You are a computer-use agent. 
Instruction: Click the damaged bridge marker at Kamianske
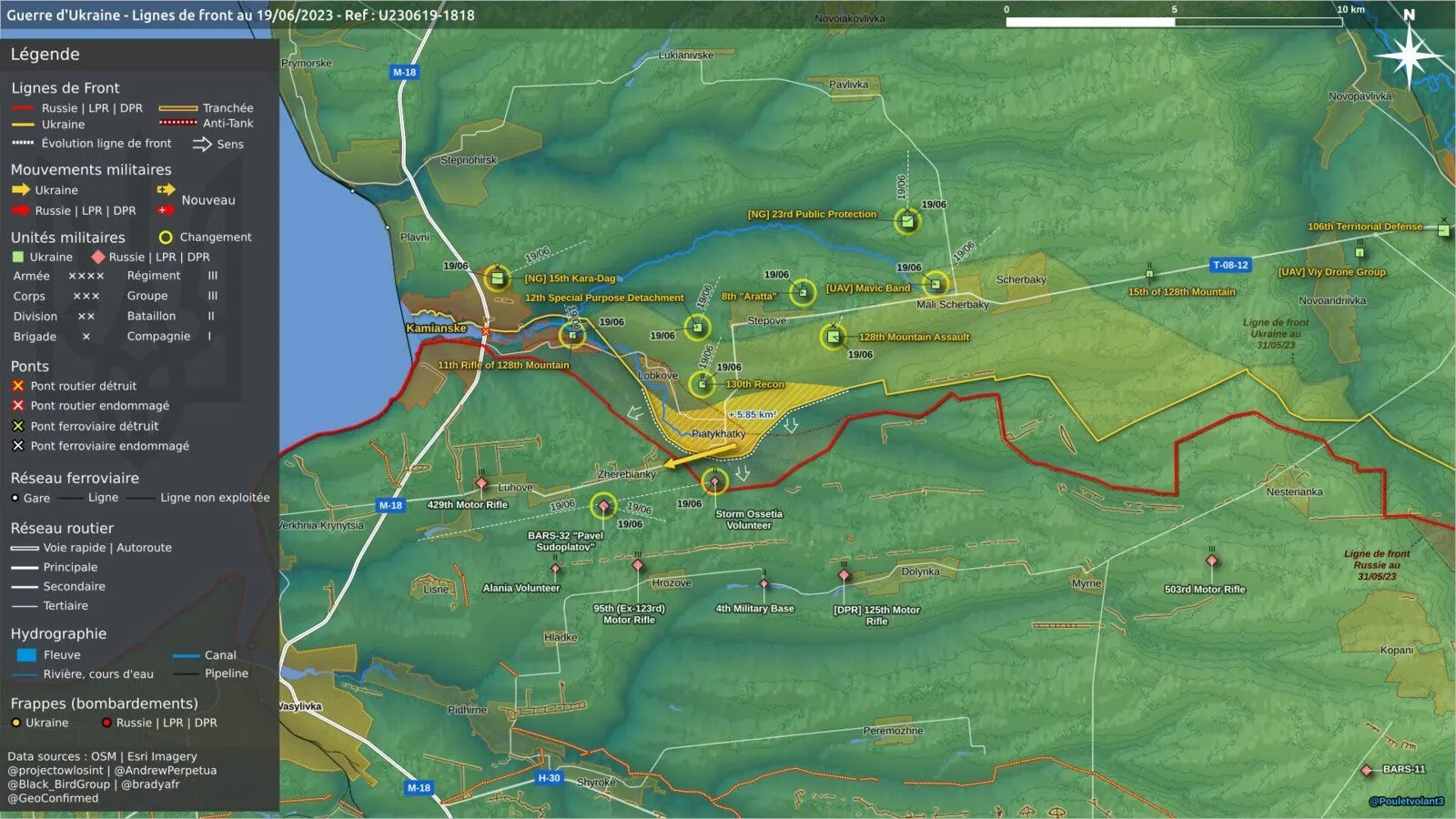coord(485,330)
